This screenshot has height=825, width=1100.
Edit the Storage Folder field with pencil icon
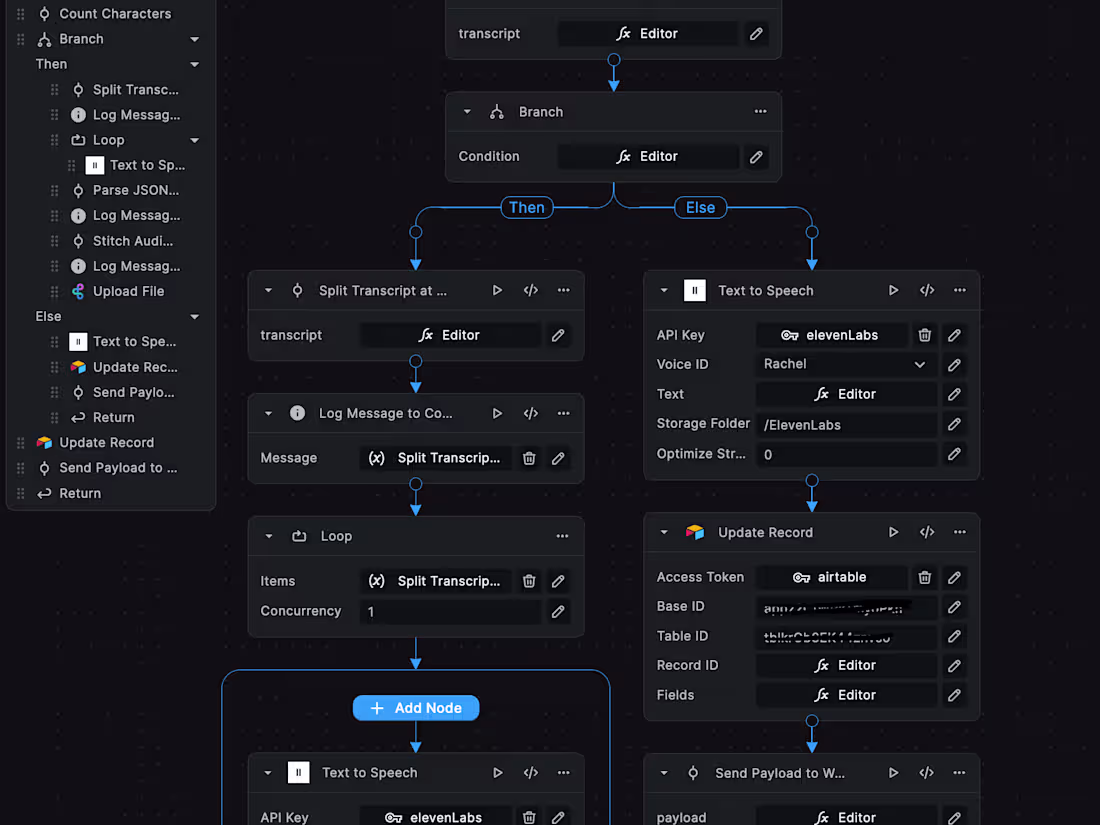(954, 424)
